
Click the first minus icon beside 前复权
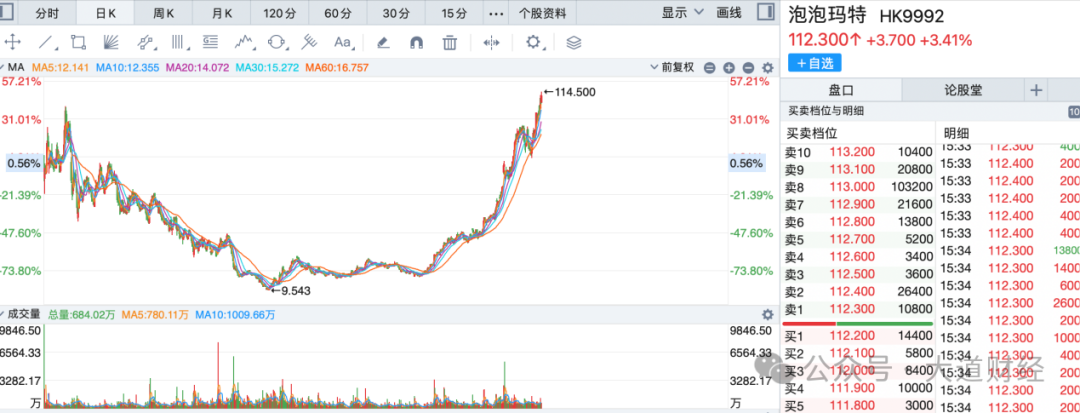(709, 67)
